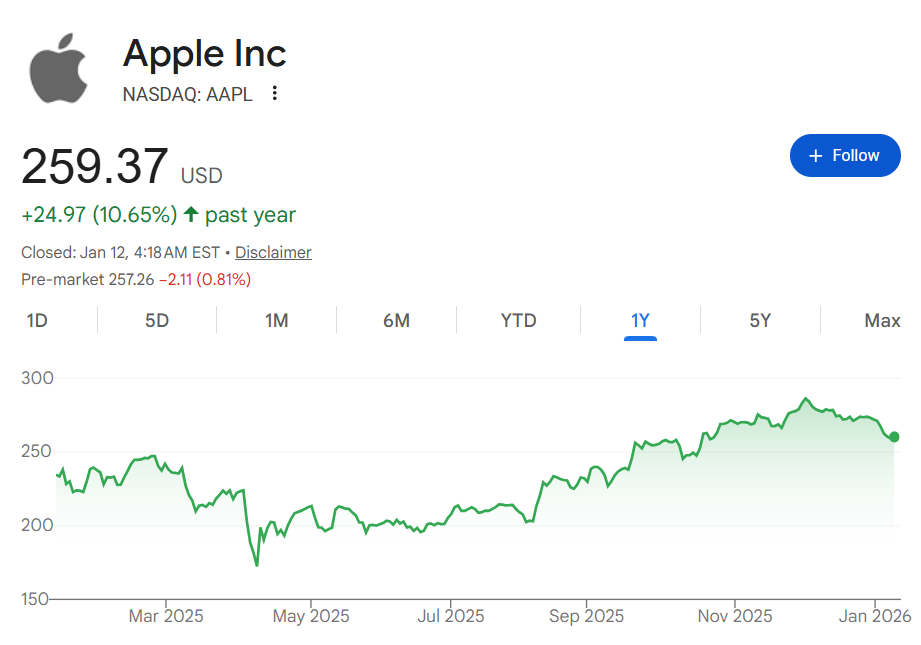Screen dimensions: 921x645
Task: Open the three-dot more options menu
Action: coord(275,94)
